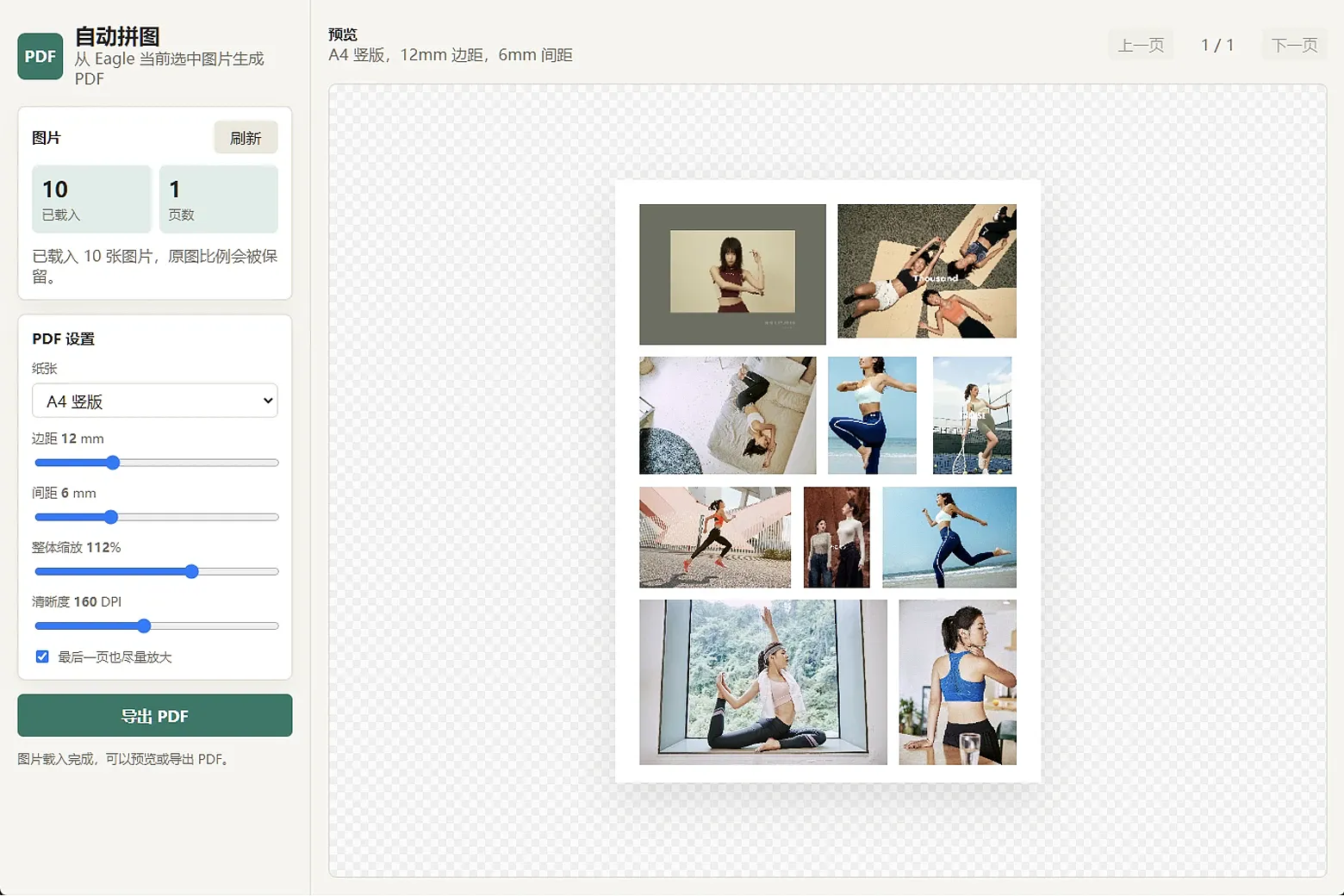This screenshot has width=1344, height=896.
Task: Select the tennis court woman thumbnail
Action: point(972,415)
